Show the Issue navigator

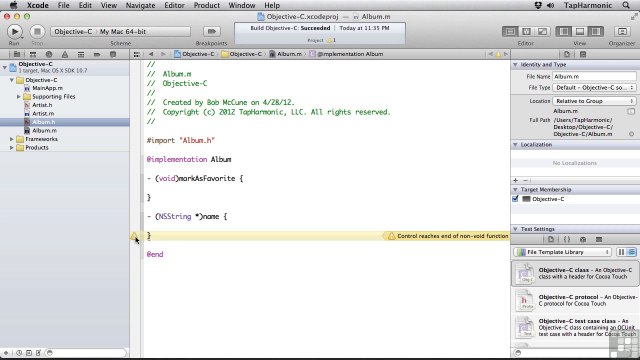point(65,54)
